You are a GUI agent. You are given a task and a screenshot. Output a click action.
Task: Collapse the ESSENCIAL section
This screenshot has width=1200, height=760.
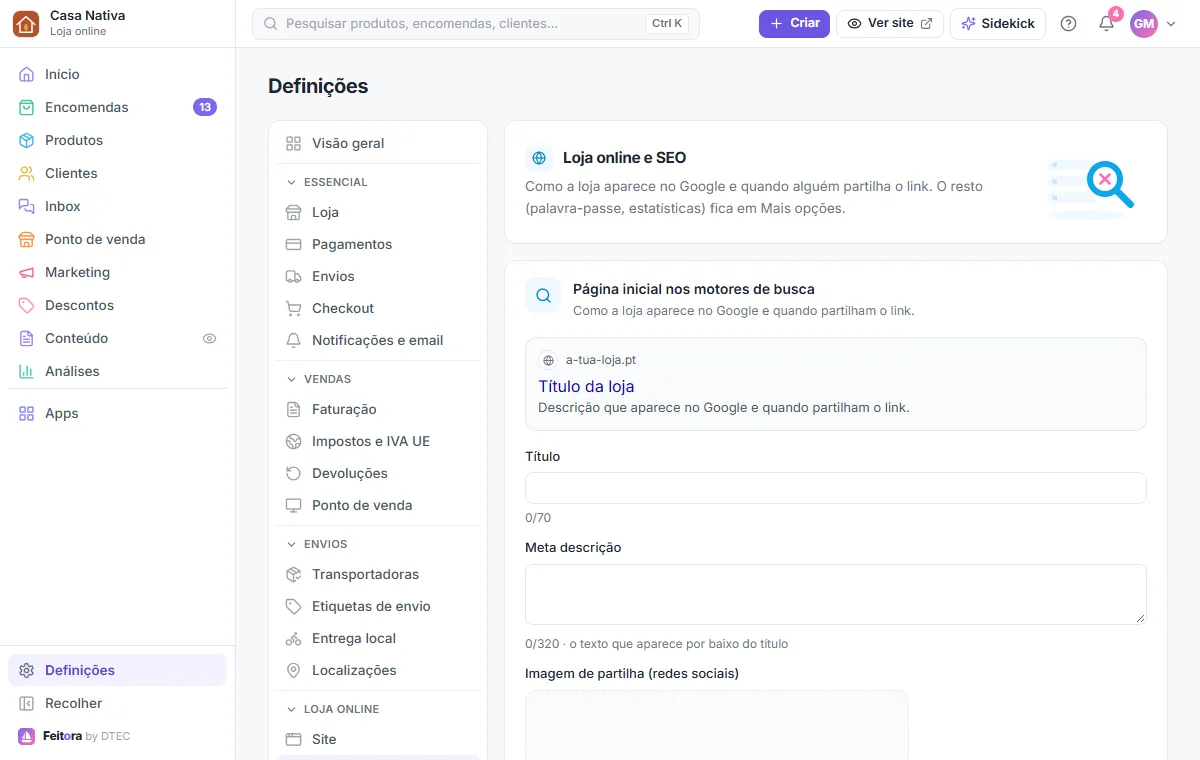pos(378,182)
